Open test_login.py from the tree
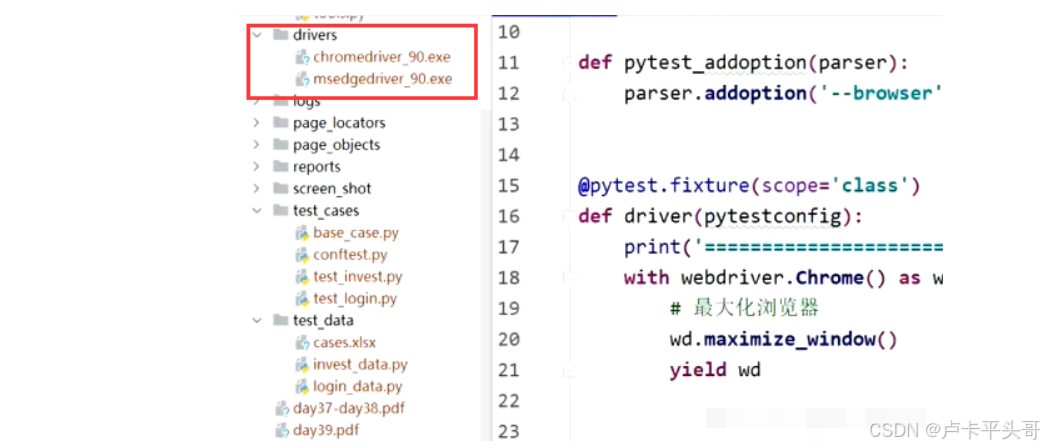This screenshot has height=448, width=1044. 355,299
